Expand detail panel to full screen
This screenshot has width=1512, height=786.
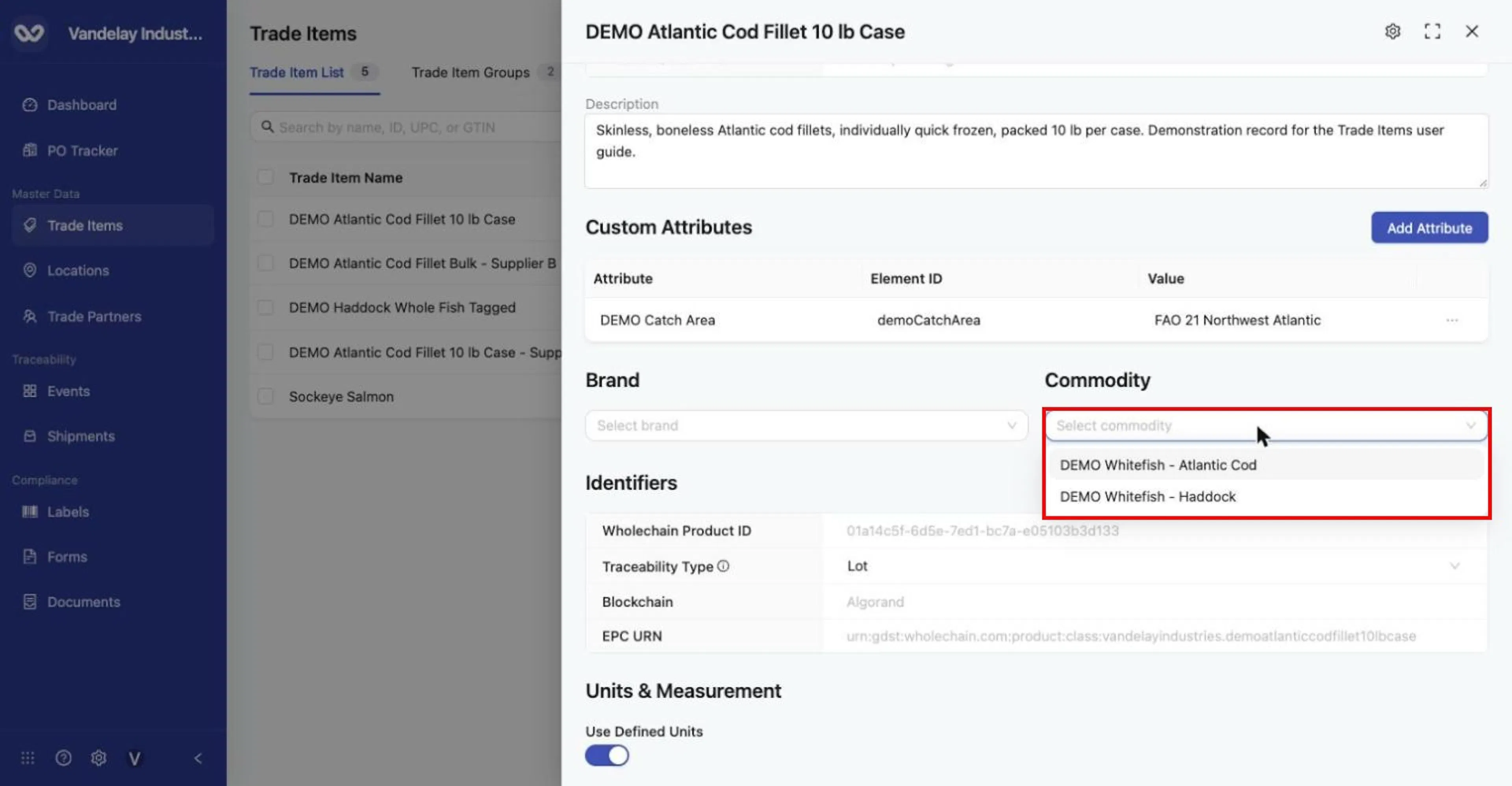pos(1432,31)
